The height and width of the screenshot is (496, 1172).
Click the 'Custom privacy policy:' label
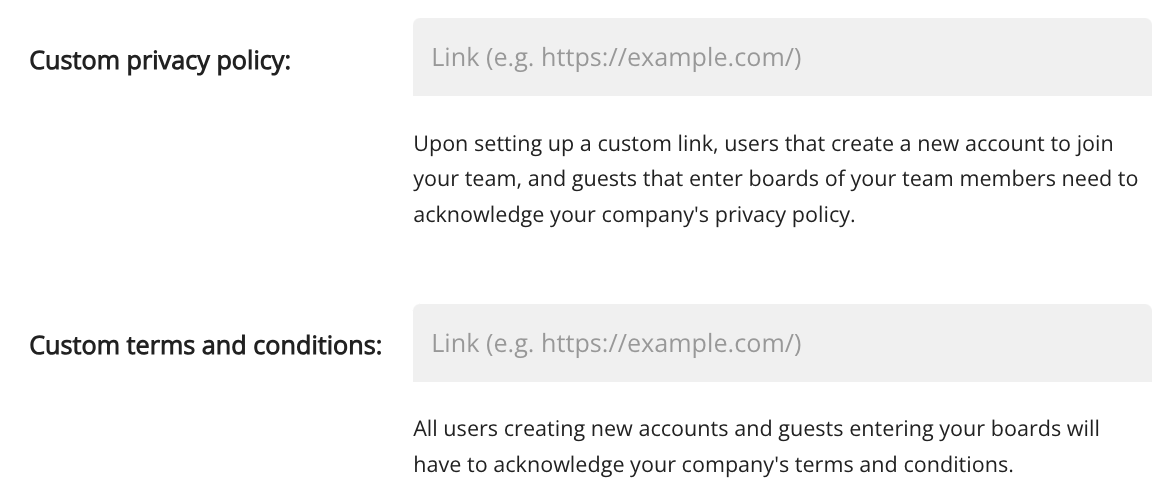[x=160, y=60]
